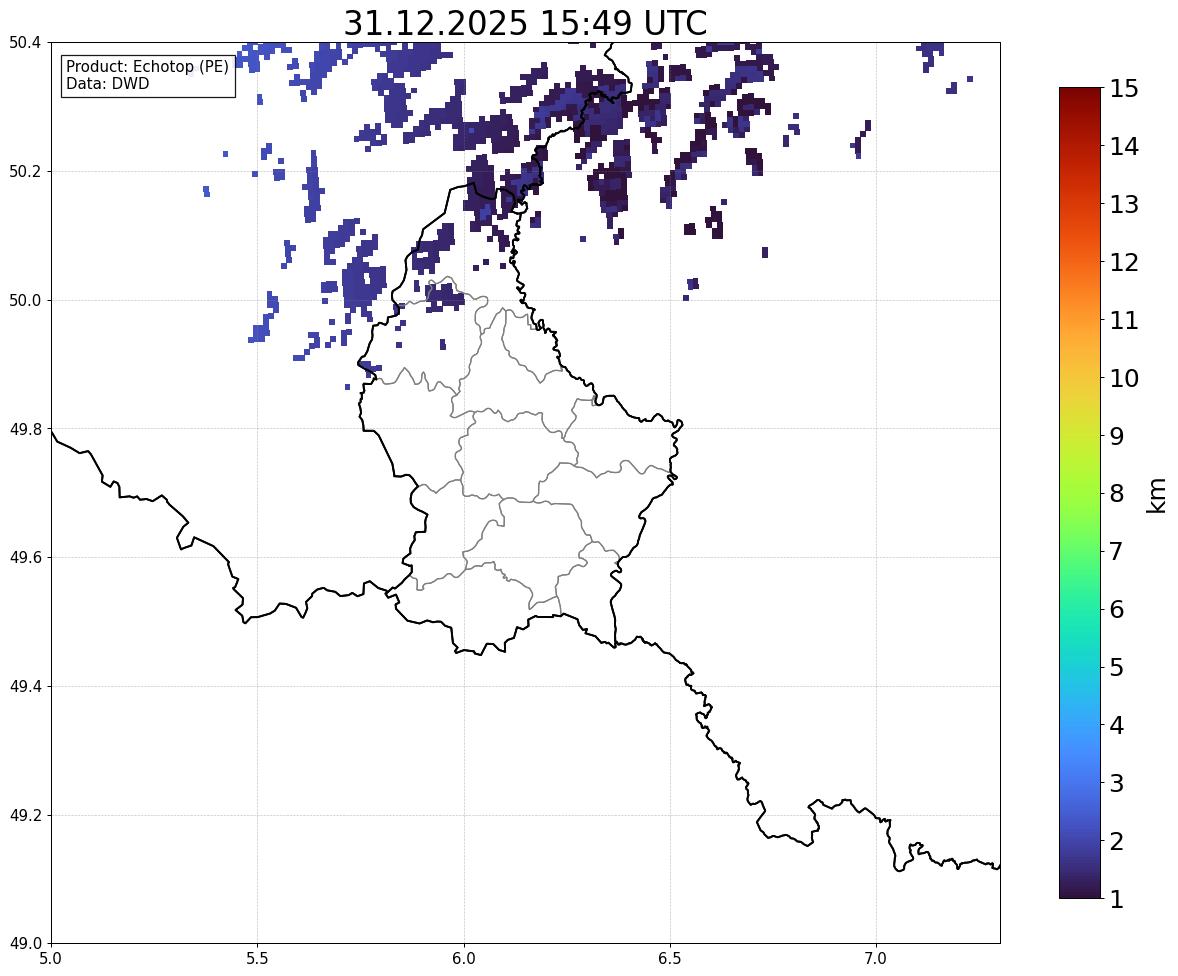Viewport: 1178px width, 976px height.
Task: Click the colorbar tick label 15
Action: click(x=1124, y=89)
